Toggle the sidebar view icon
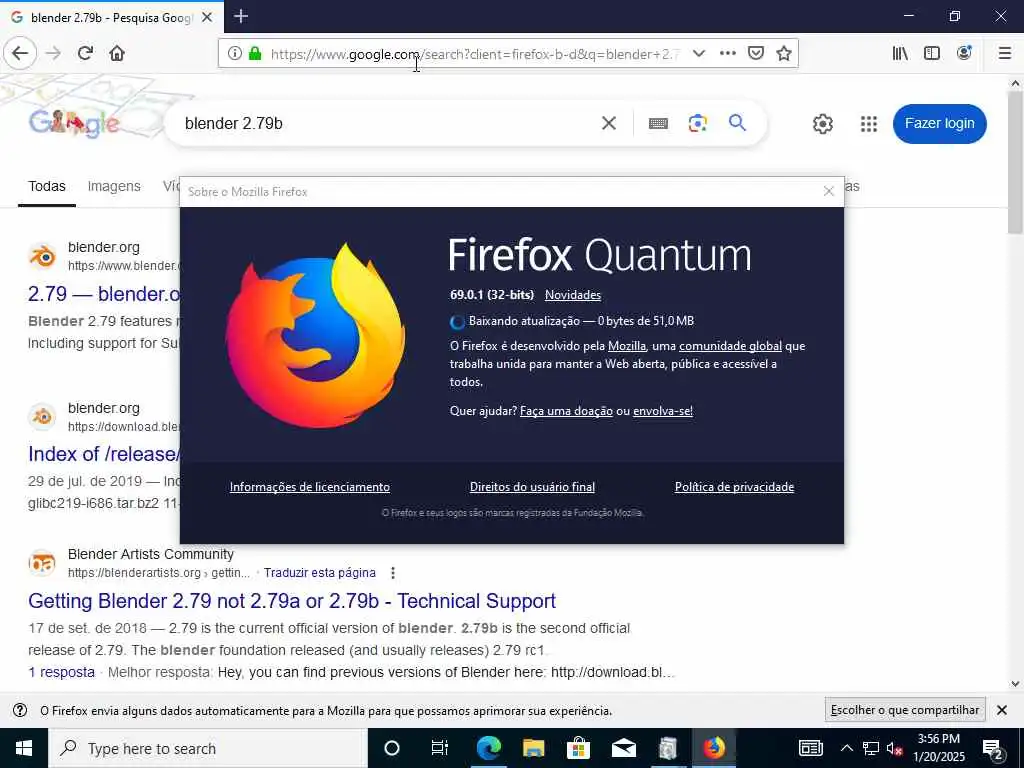The height and width of the screenshot is (768, 1024). pos(932,53)
